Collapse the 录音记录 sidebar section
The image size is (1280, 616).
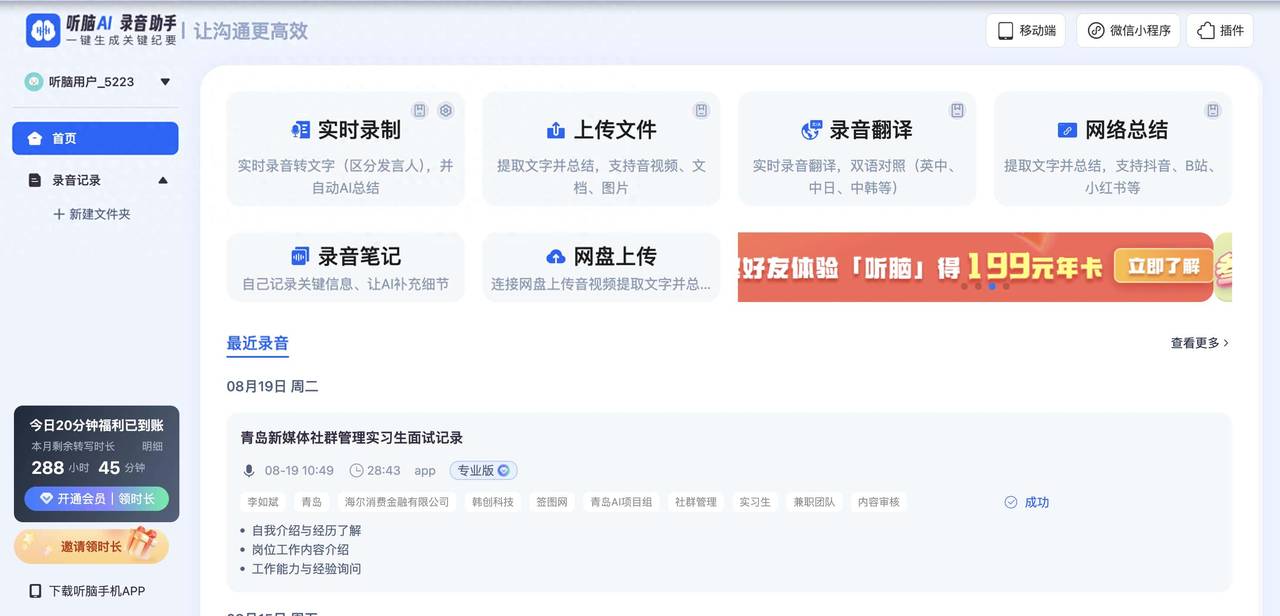[x=163, y=180]
